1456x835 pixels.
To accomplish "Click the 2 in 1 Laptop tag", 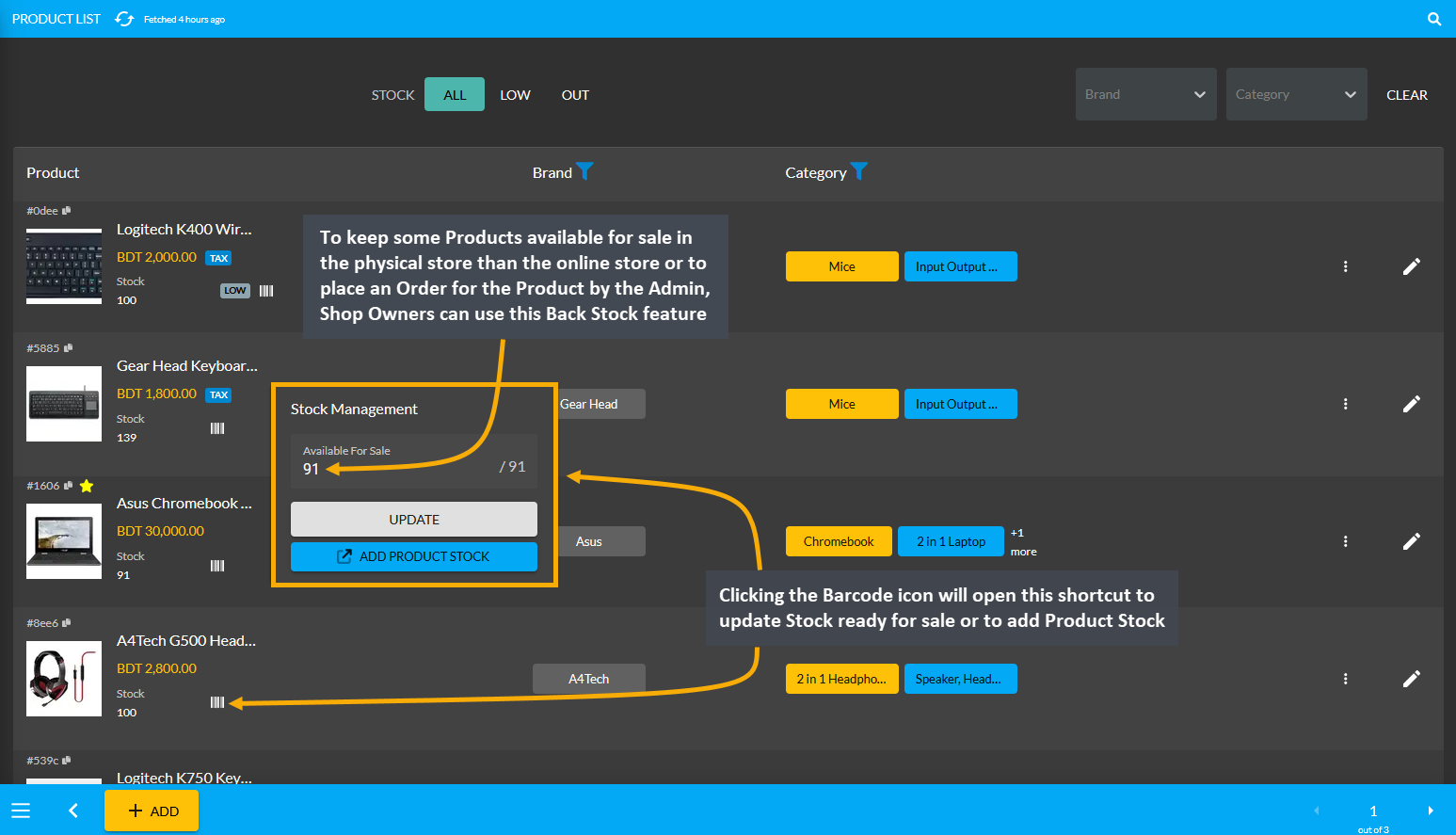I will [x=951, y=541].
